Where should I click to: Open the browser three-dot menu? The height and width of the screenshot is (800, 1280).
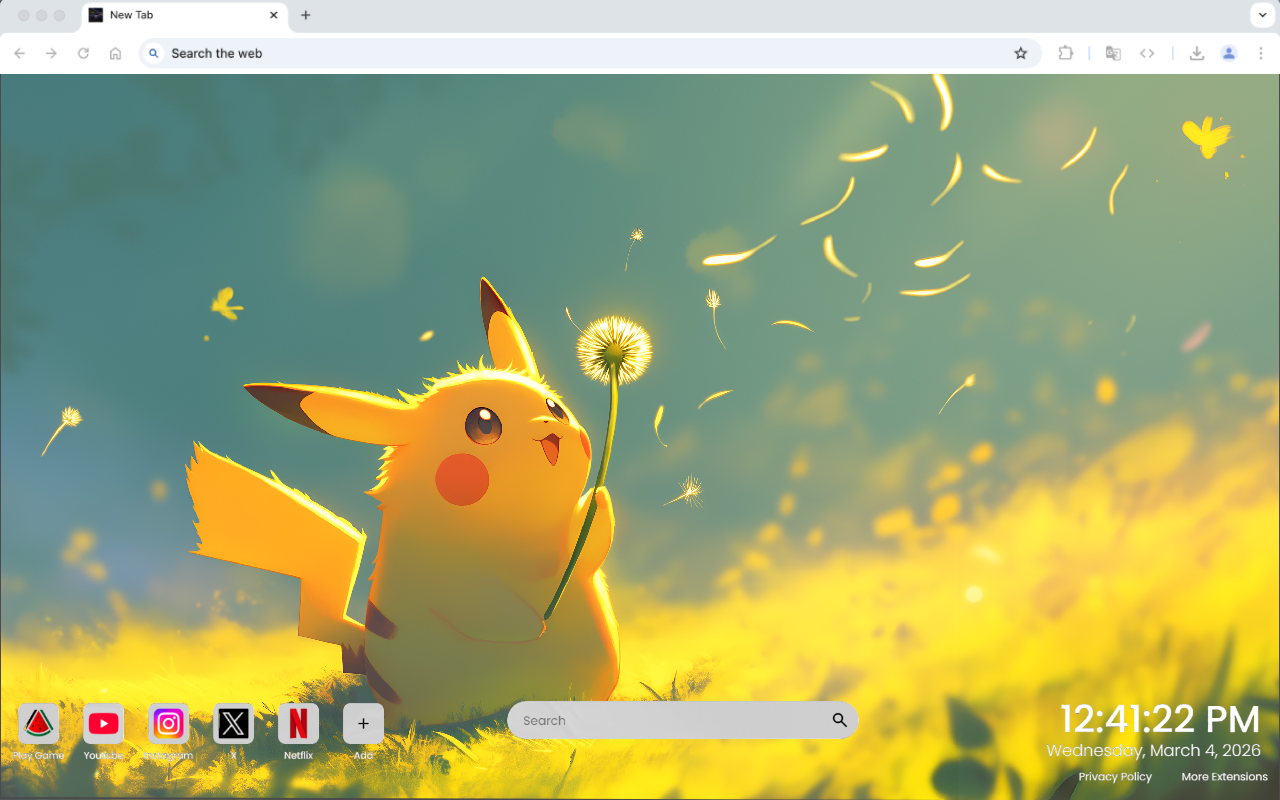1261,53
